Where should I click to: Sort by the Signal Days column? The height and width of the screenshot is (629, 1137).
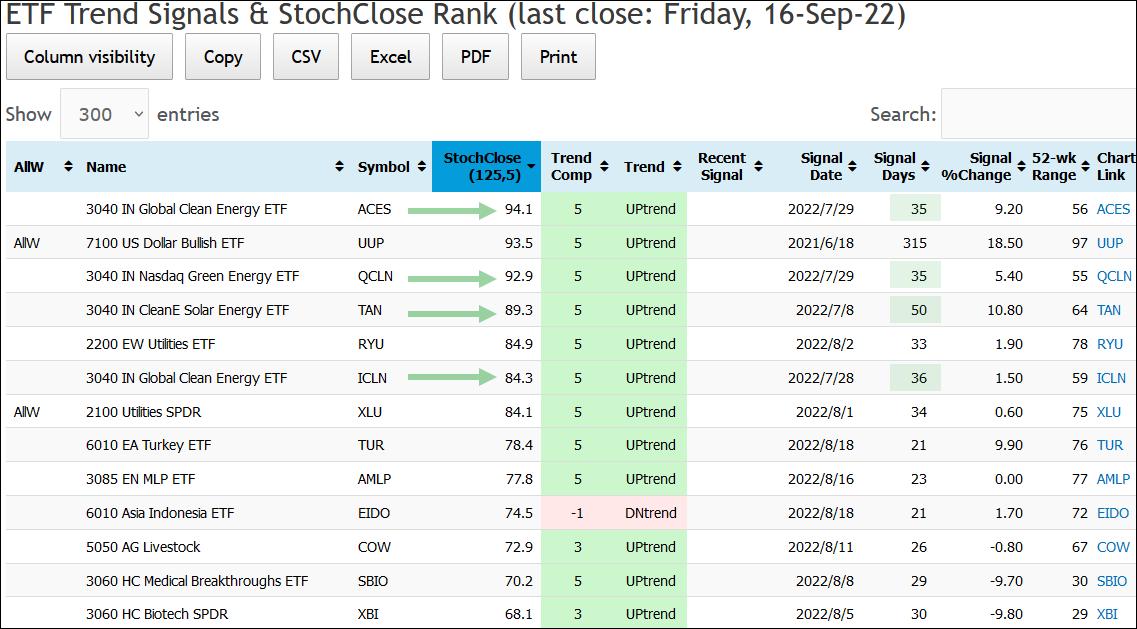pyautogui.click(x=924, y=167)
